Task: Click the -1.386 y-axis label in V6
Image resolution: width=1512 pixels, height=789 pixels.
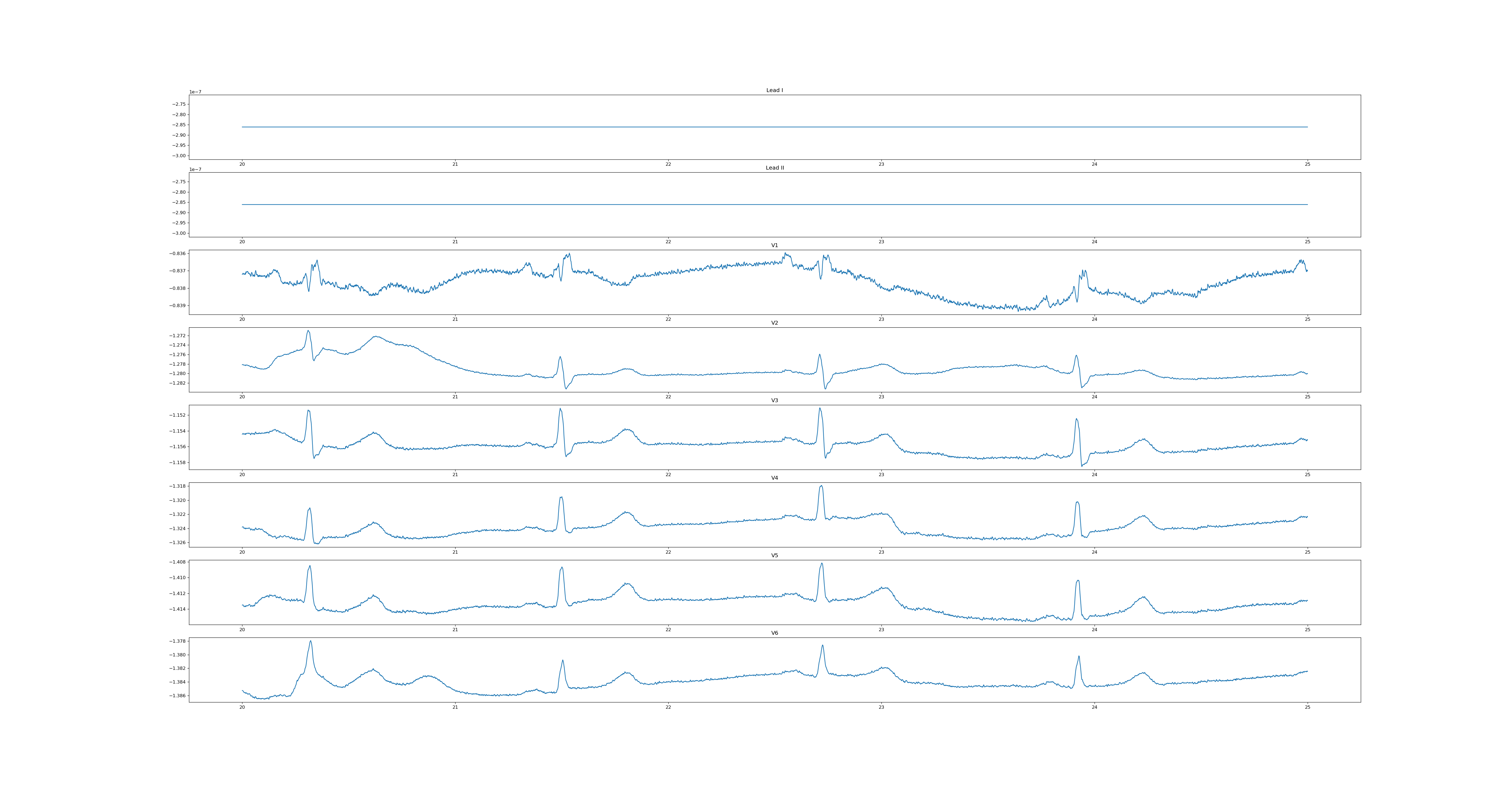Action: pyautogui.click(x=178, y=696)
